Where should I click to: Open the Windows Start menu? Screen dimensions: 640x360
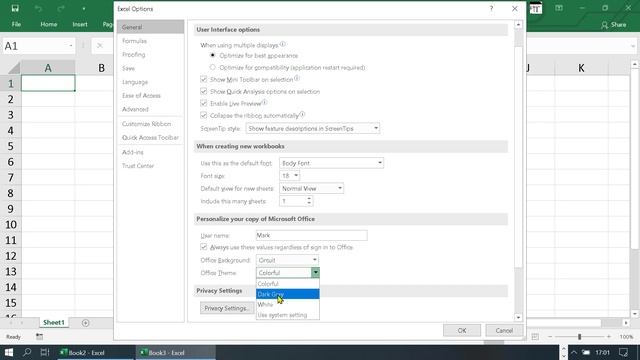tap(9, 352)
